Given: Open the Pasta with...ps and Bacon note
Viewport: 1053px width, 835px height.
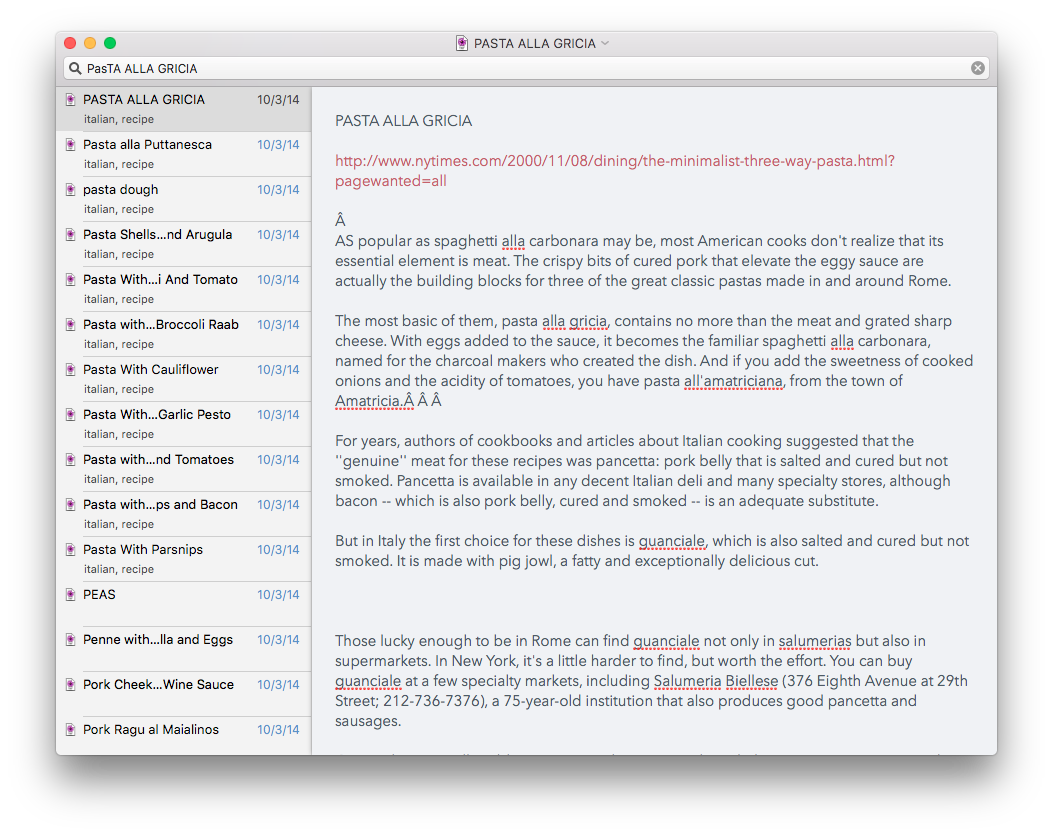Looking at the screenshot, I should (x=184, y=514).
